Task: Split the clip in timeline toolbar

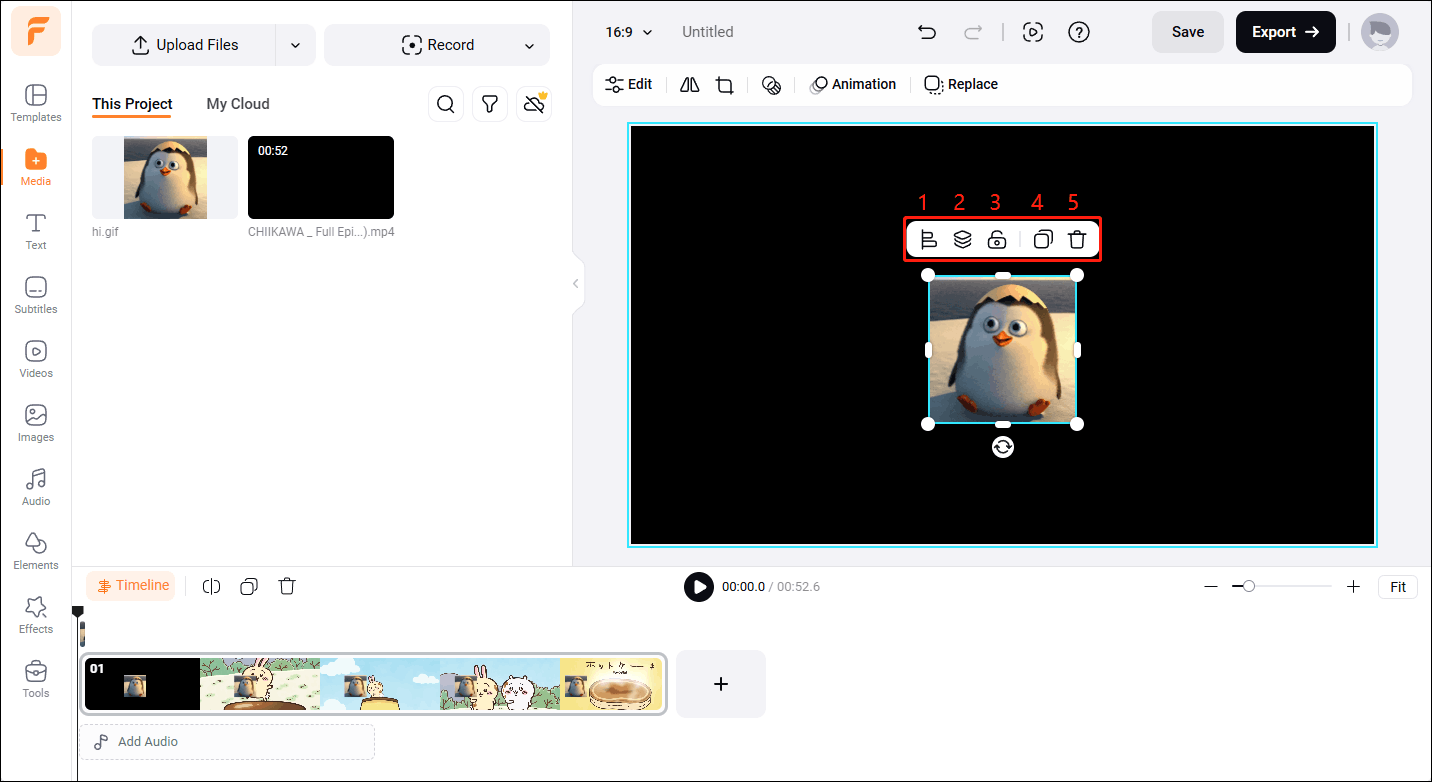Action: point(211,586)
